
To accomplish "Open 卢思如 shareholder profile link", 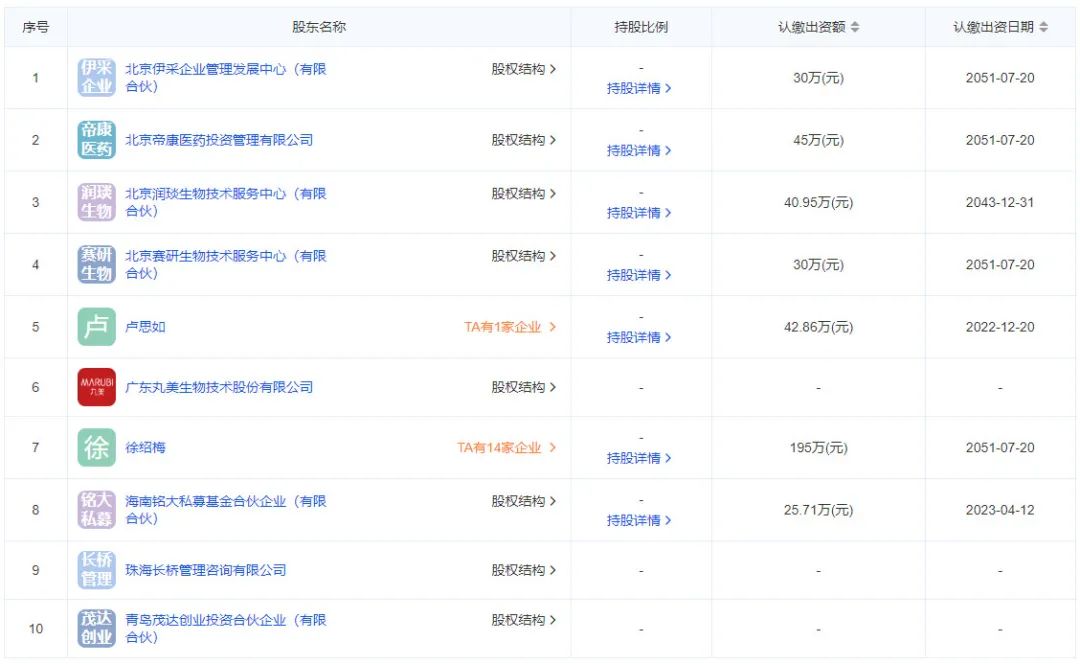I will (145, 326).
